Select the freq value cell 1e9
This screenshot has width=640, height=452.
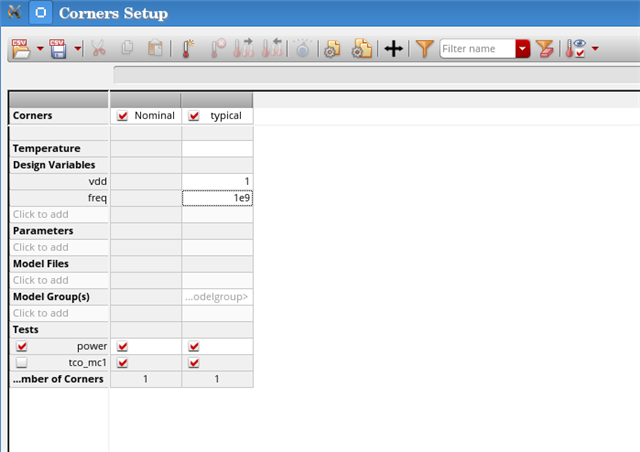[217, 198]
